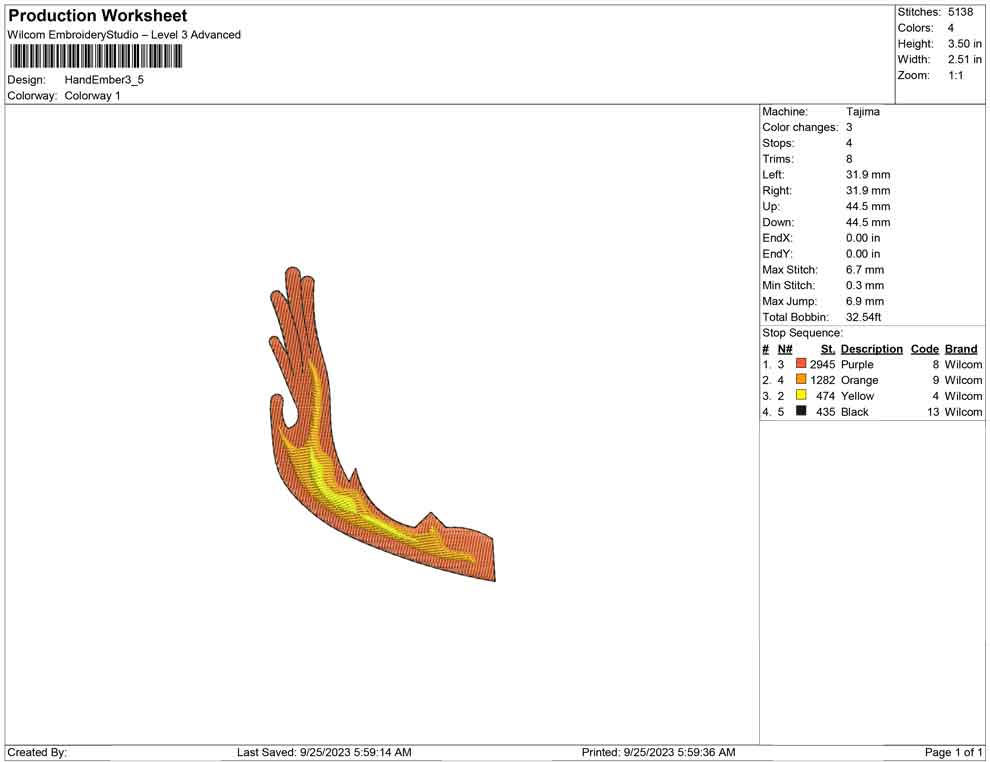Click the 'Purple' description in row 1
Viewport: 990px width, 762px height.
[857, 364]
